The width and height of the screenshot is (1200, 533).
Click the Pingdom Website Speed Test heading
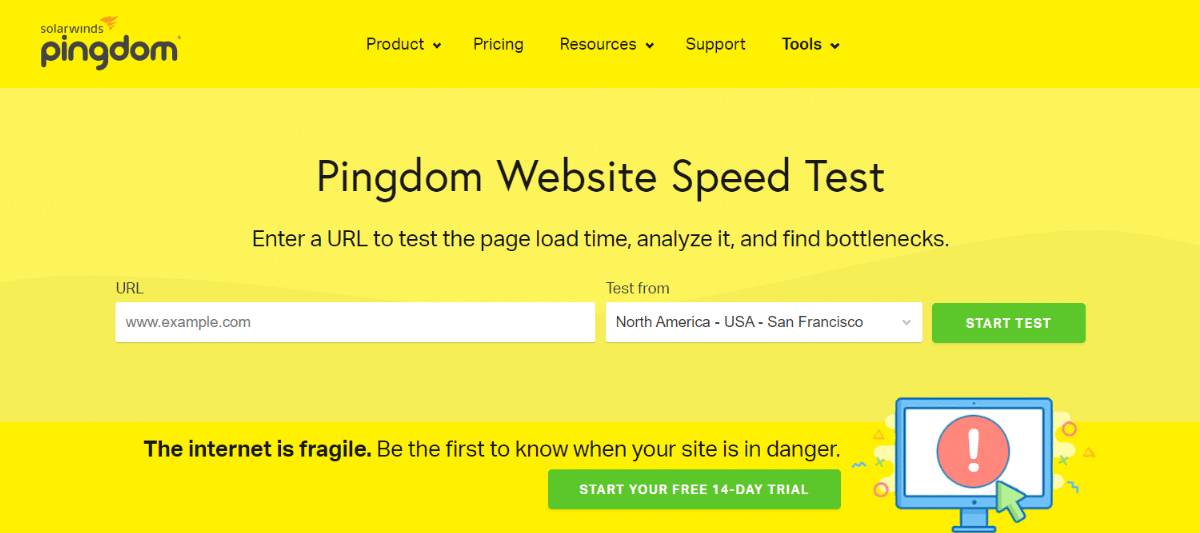[600, 177]
